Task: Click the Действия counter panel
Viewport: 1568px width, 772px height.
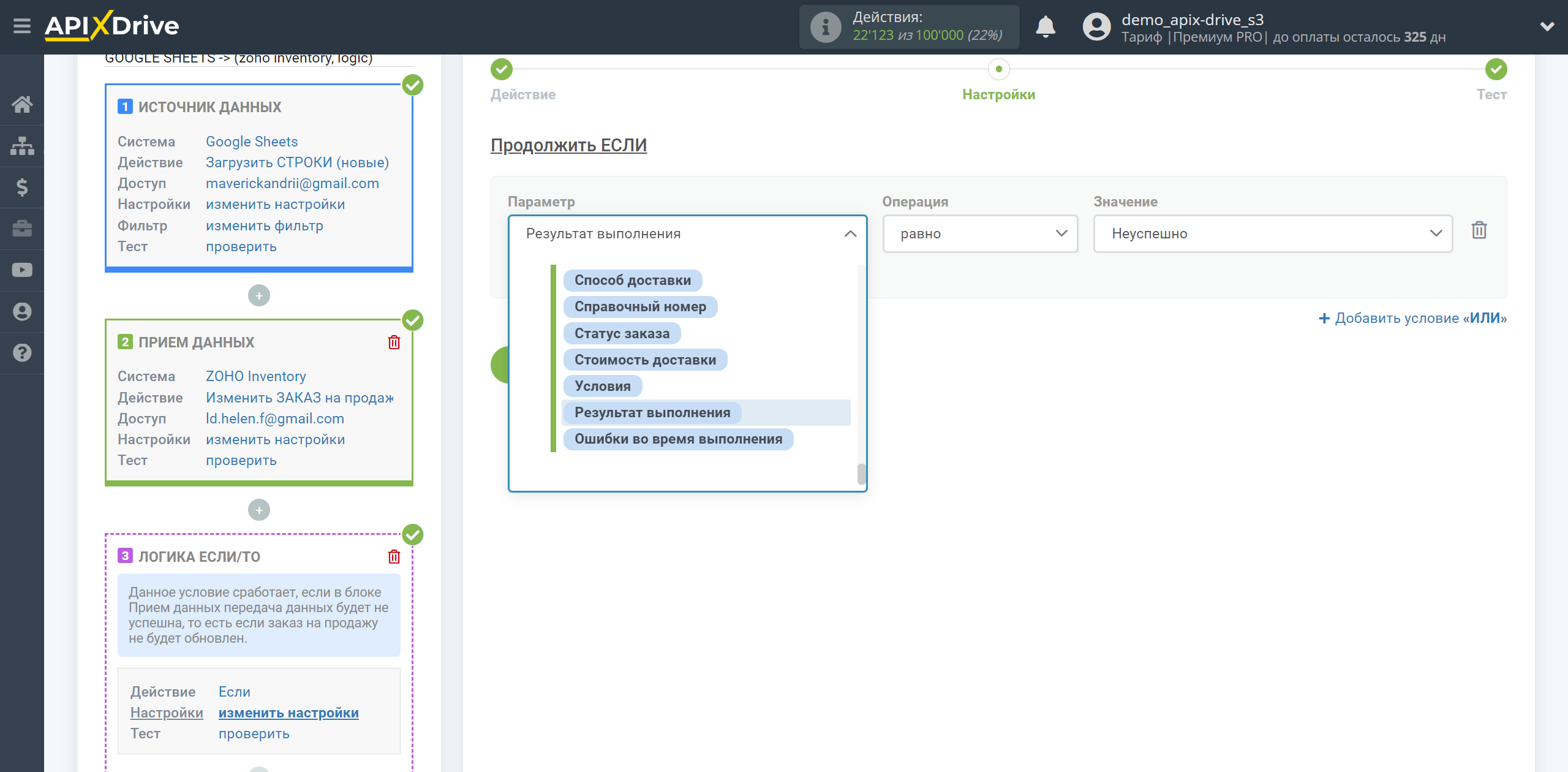Action: click(909, 27)
